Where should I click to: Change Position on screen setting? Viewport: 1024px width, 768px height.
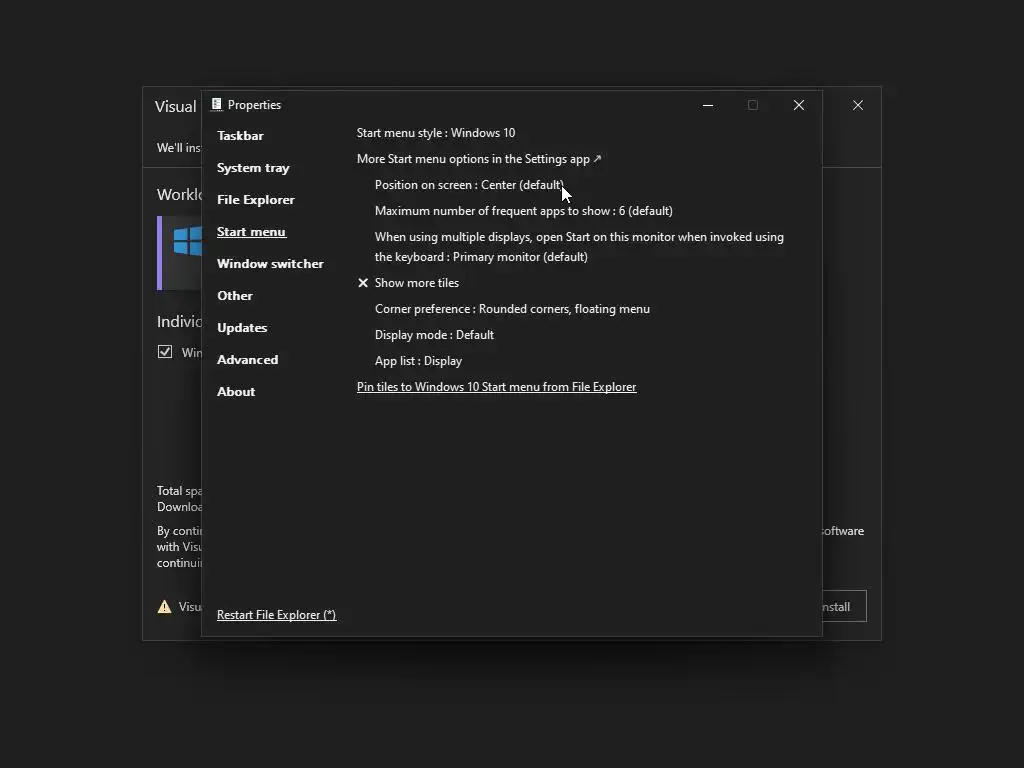[469, 185]
